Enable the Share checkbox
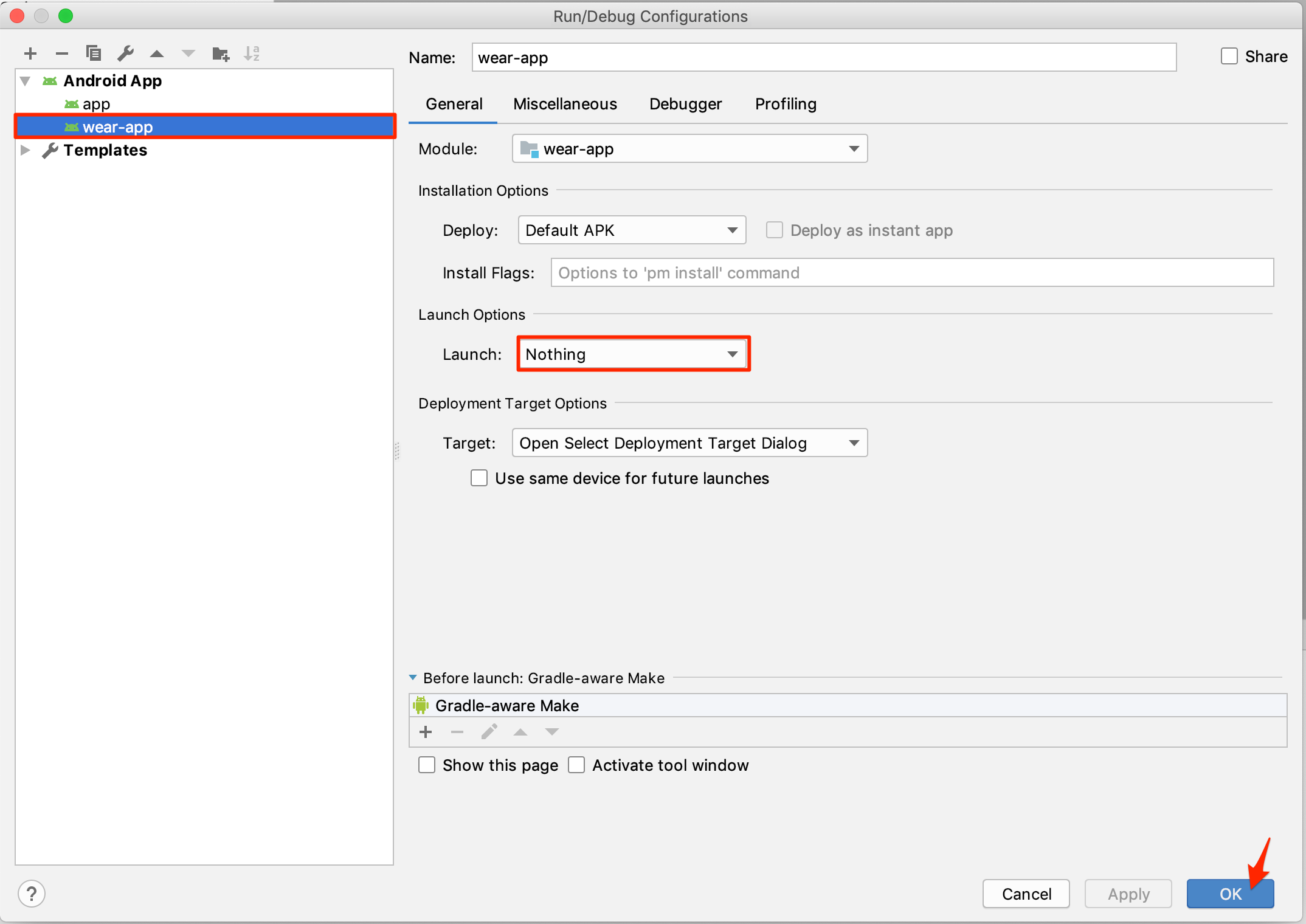The width and height of the screenshot is (1306, 924). coord(1229,57)
